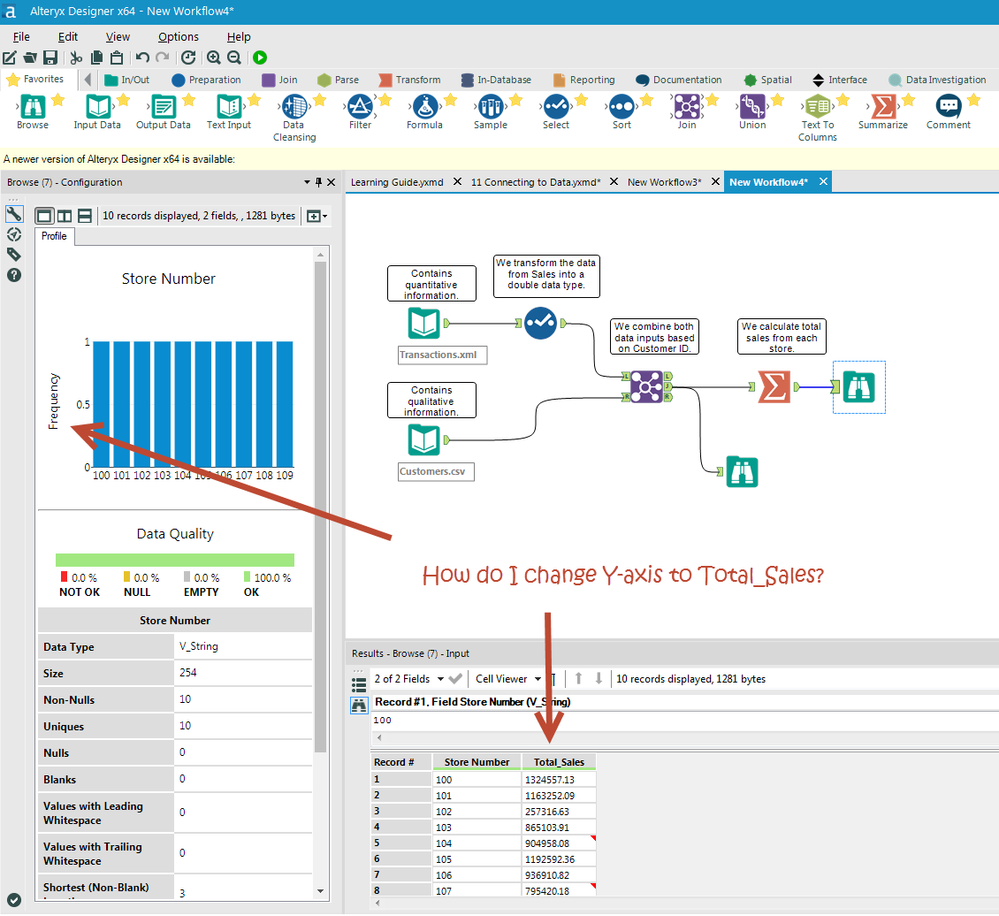The width and height of the screenshot is (999, 916).
Task: Click the Save workflow toolbar icon
Action: tap(50, 57)
